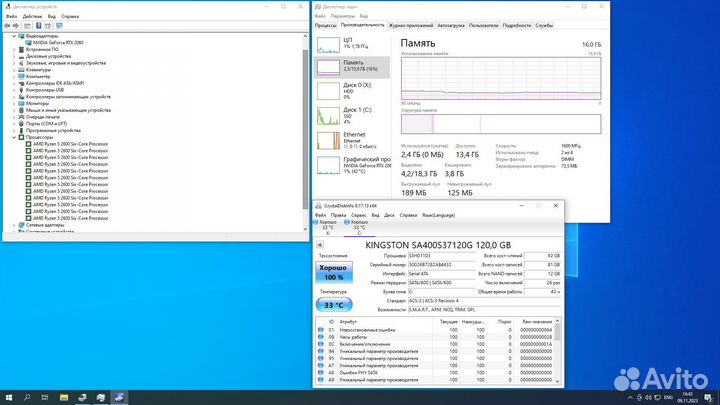This screenshot has width=720, height=405.
Task: Select the ЦП performance graph thumbnail
Action: point(328,45)
